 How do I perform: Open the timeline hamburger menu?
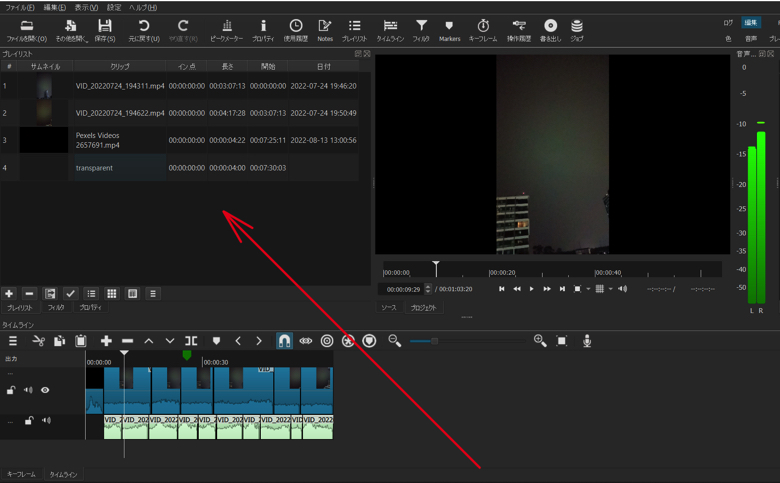click(x=13, y=341)
